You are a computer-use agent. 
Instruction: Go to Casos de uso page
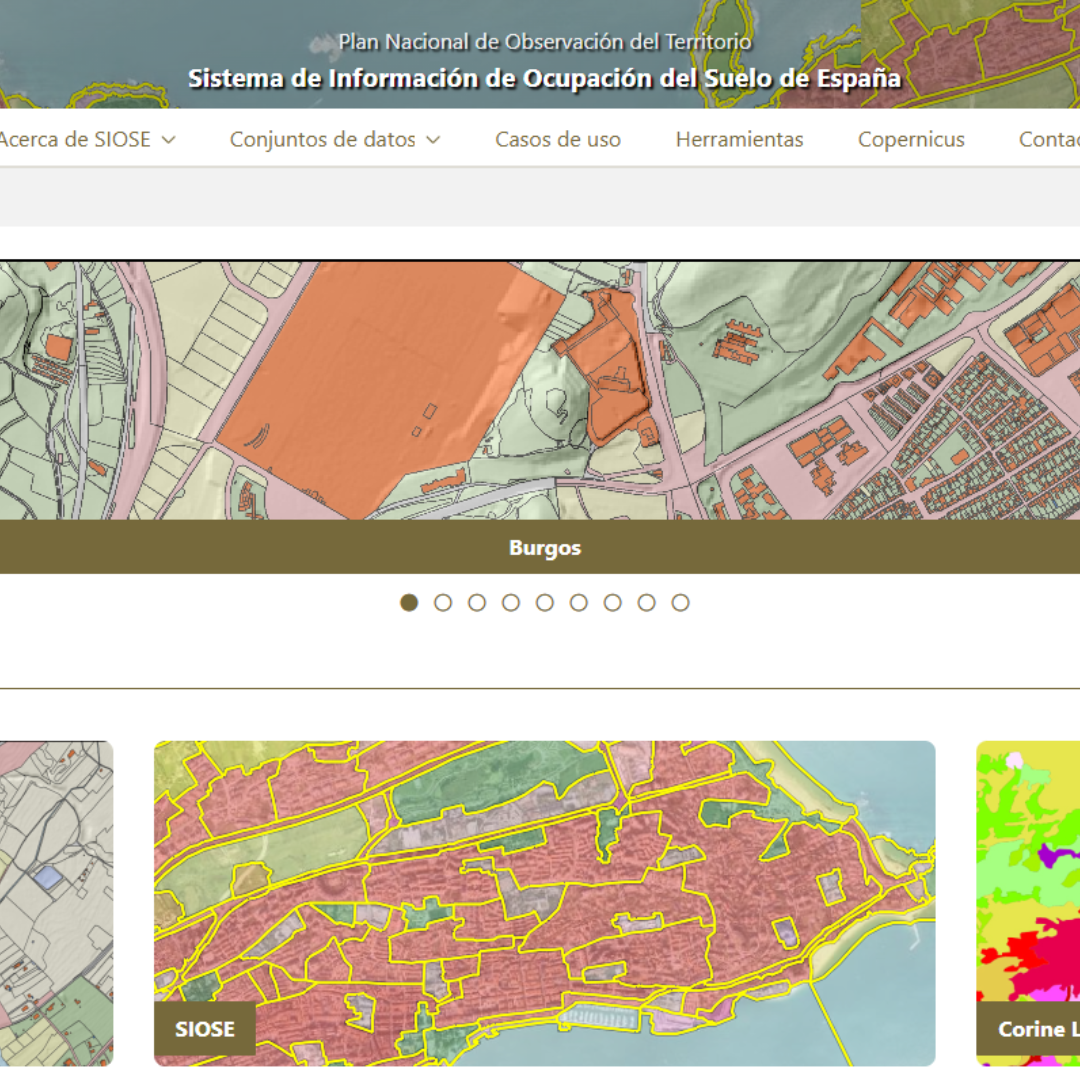click(x=558, y=140)
